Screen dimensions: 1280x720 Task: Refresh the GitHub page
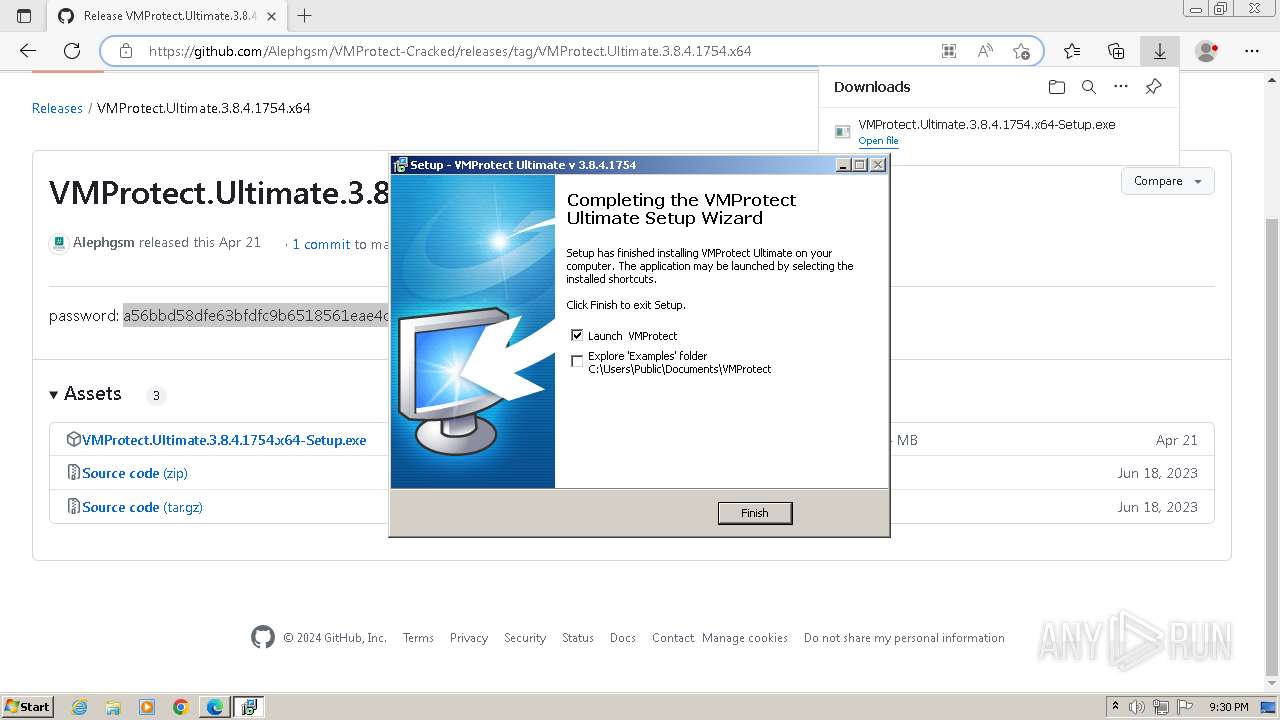pos(72,51)
